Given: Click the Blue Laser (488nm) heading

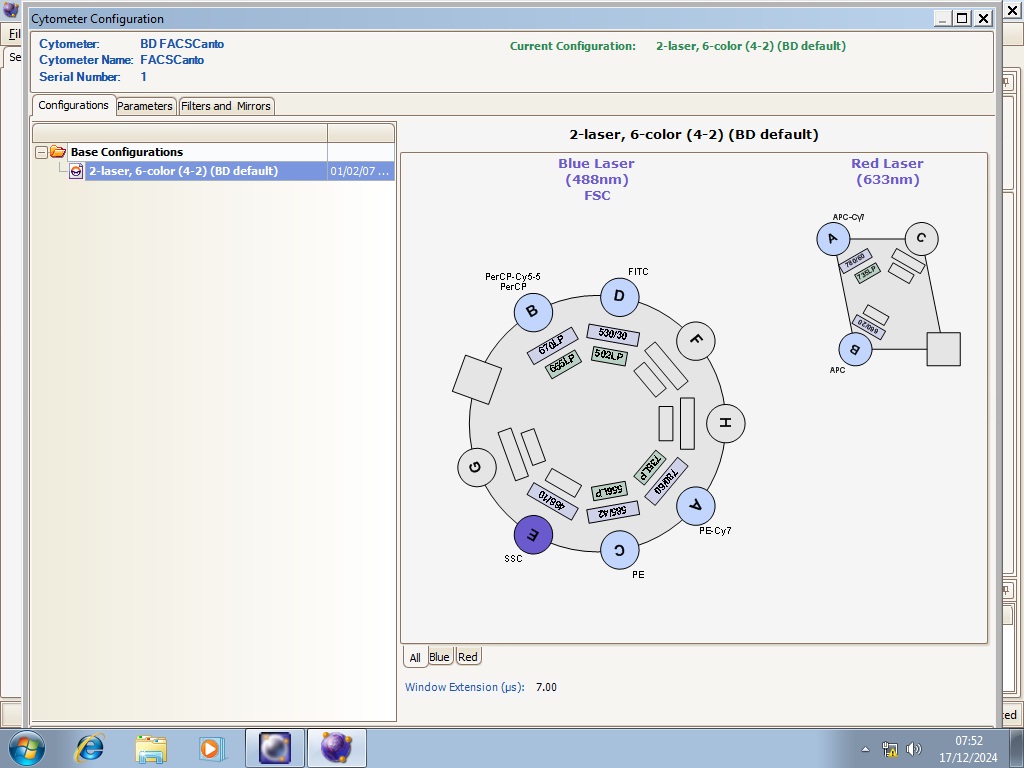Looking at the screenshot, I should pos(596,171).
